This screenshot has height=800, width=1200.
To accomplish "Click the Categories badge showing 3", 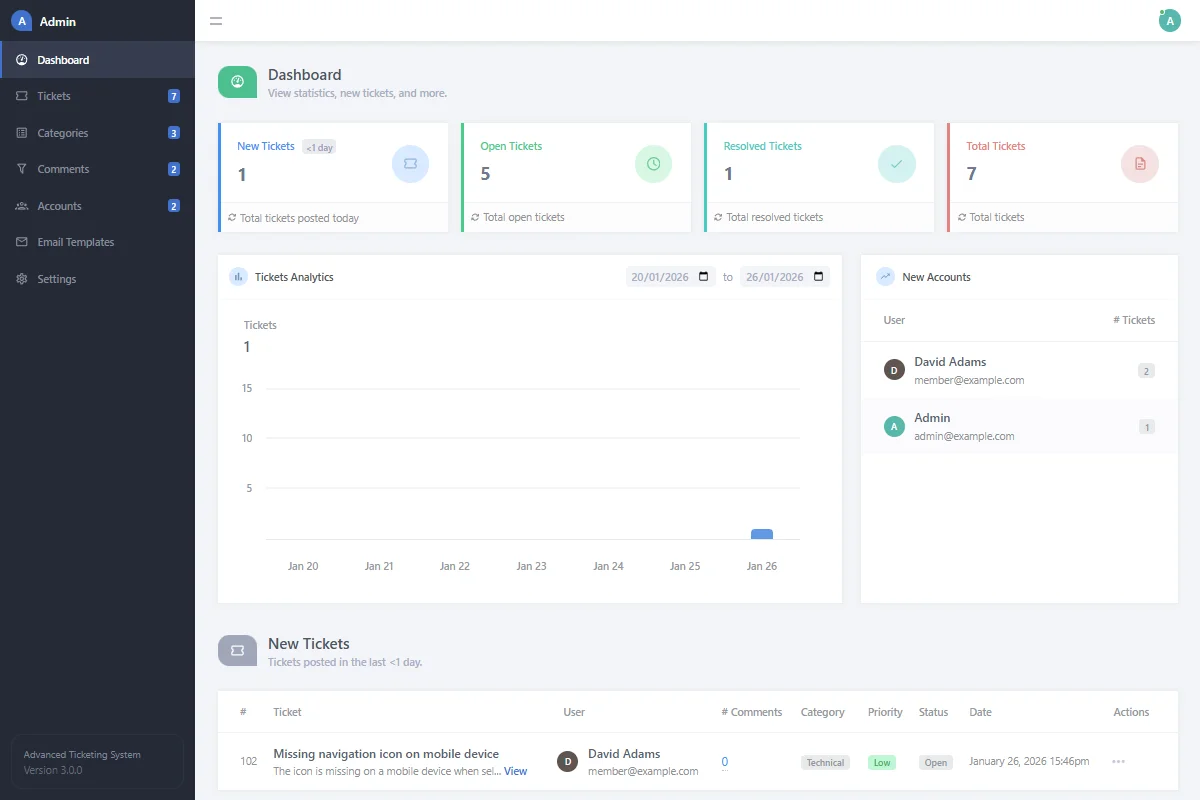I will [x=174, y=133].
